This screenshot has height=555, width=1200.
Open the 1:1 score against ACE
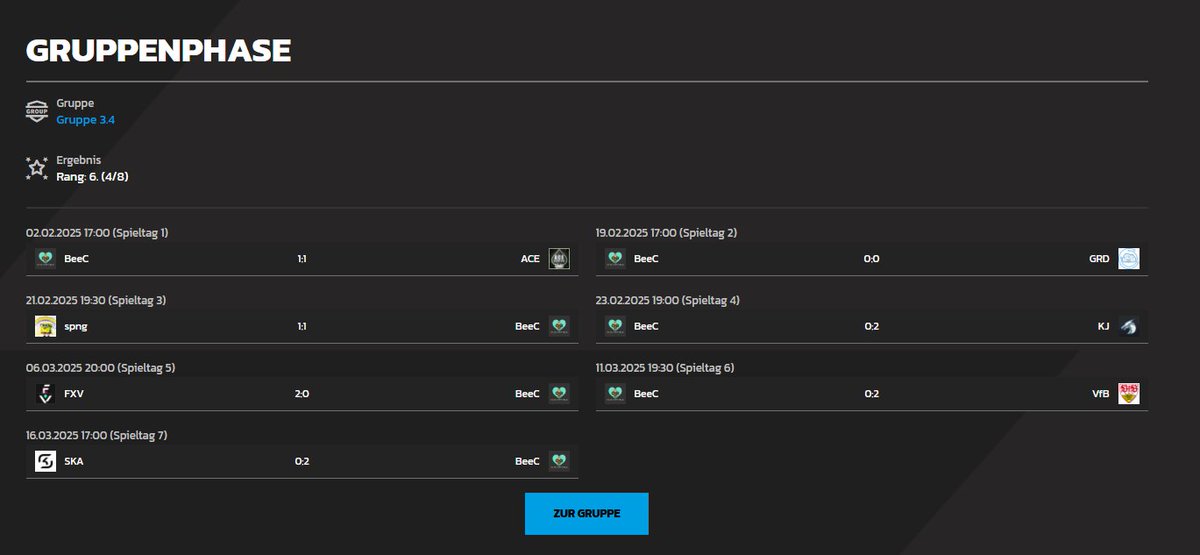pos(302,259)
